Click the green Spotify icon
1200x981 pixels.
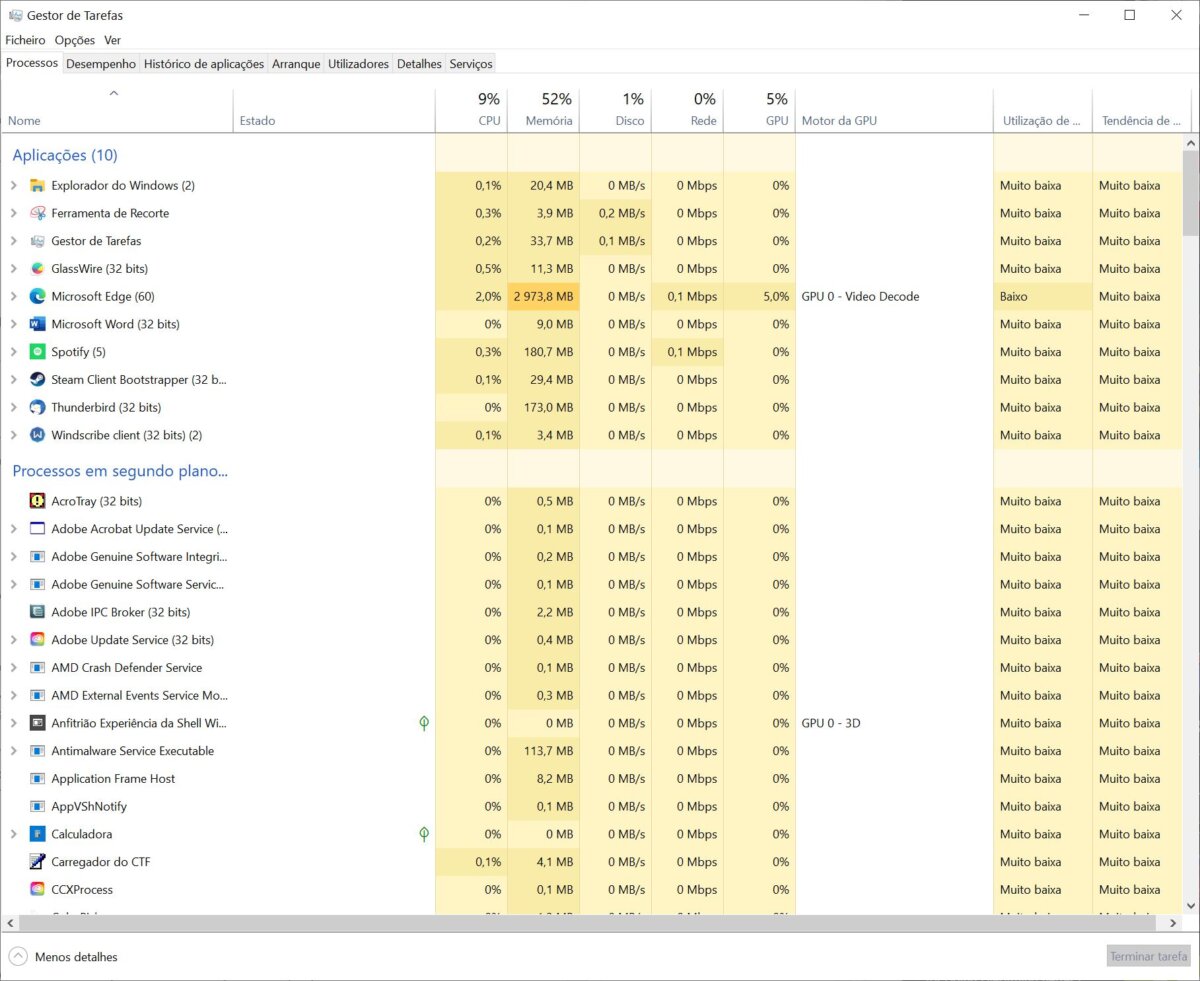[x=37, y=352]
